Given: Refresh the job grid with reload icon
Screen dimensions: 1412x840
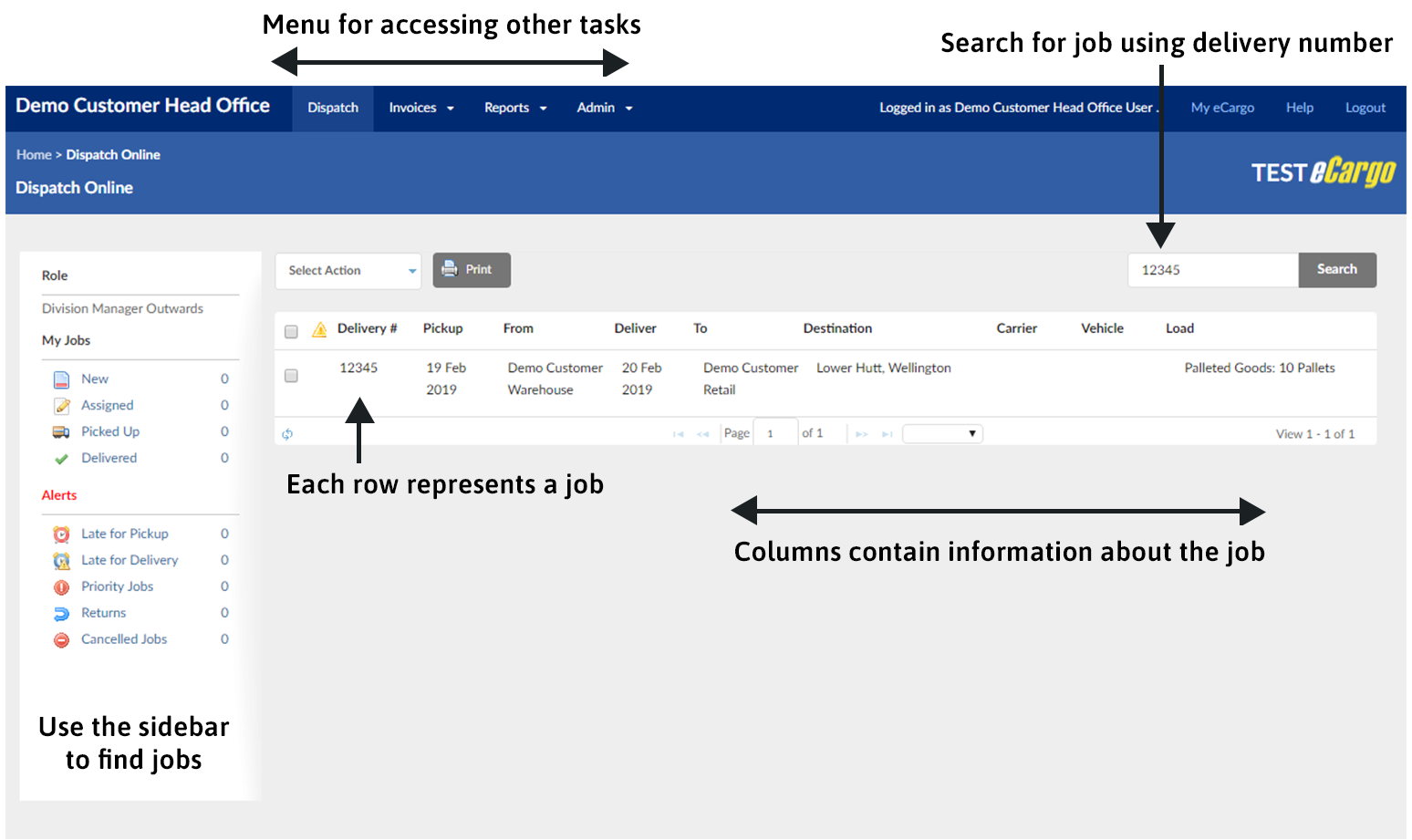Looking at the screenshot, I should pos(287,434).
